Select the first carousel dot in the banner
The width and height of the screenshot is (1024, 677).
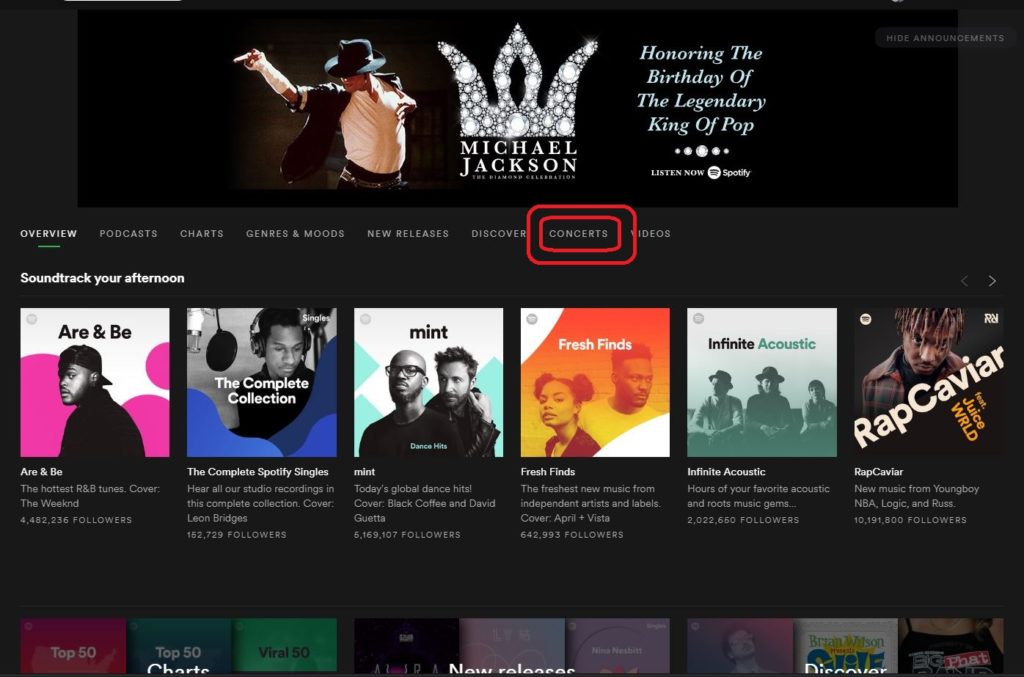[677, 150]
